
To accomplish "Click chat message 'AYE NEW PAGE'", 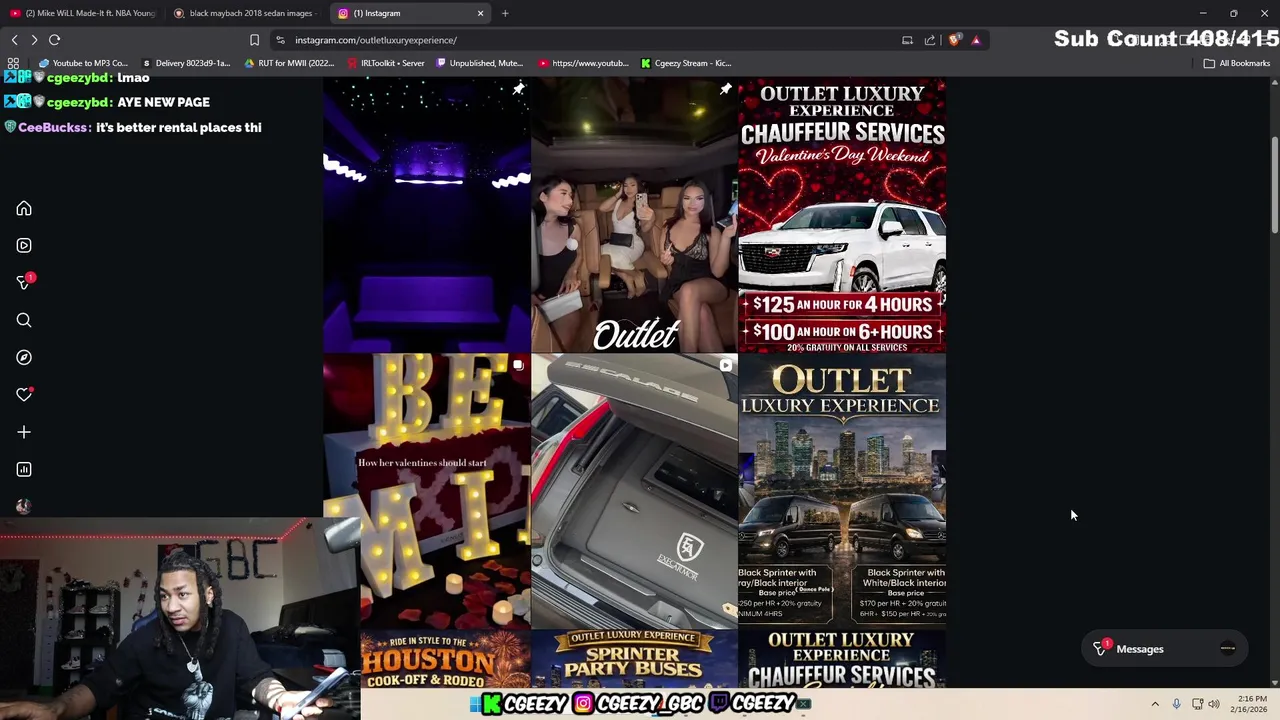I will [163, 102].
